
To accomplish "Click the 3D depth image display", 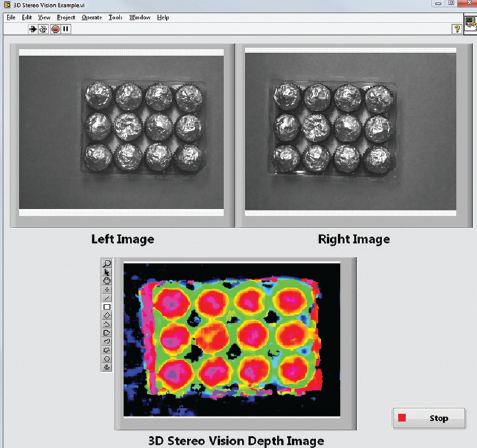I will tap(232, 339).
